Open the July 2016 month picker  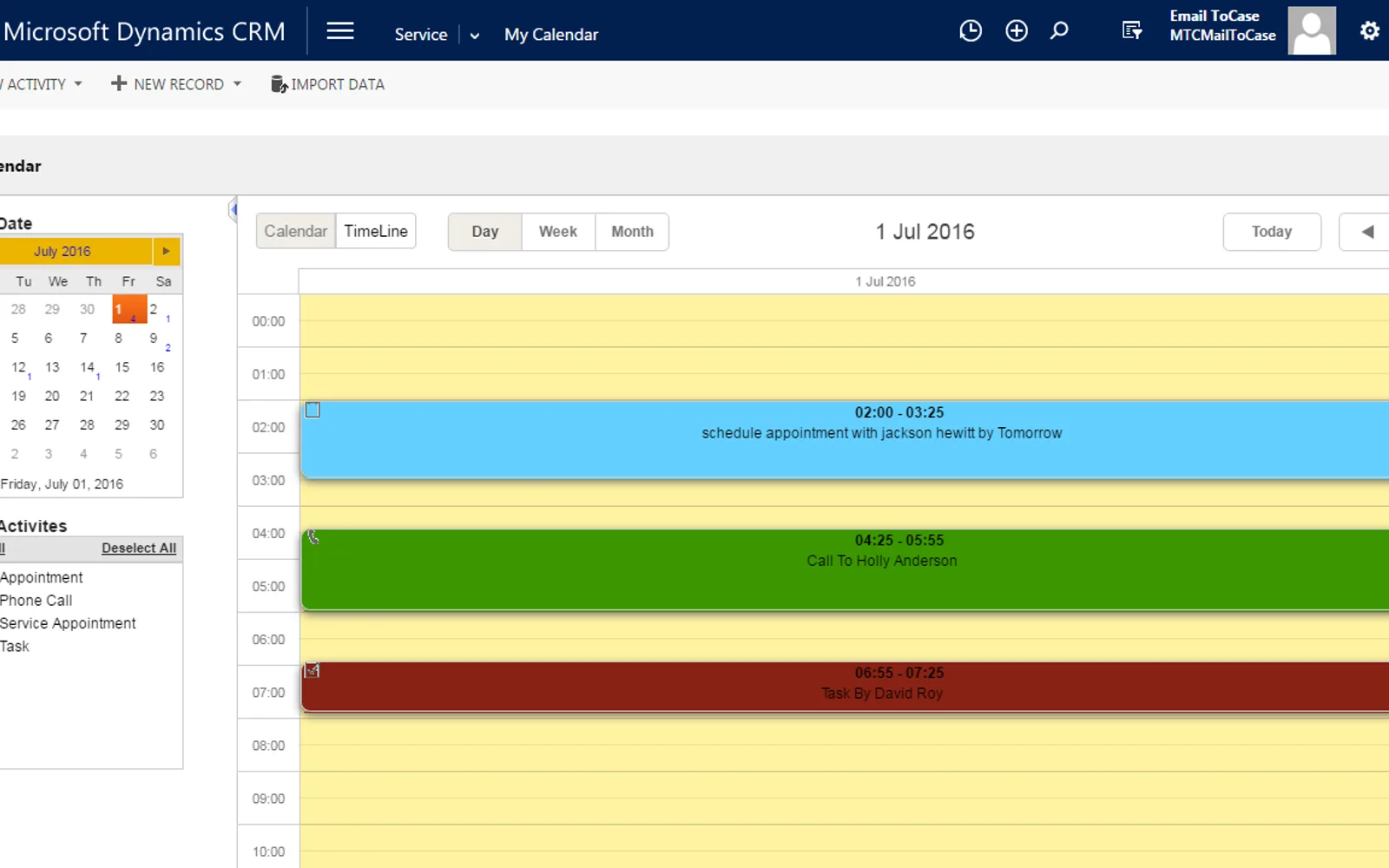coord(63,251)
